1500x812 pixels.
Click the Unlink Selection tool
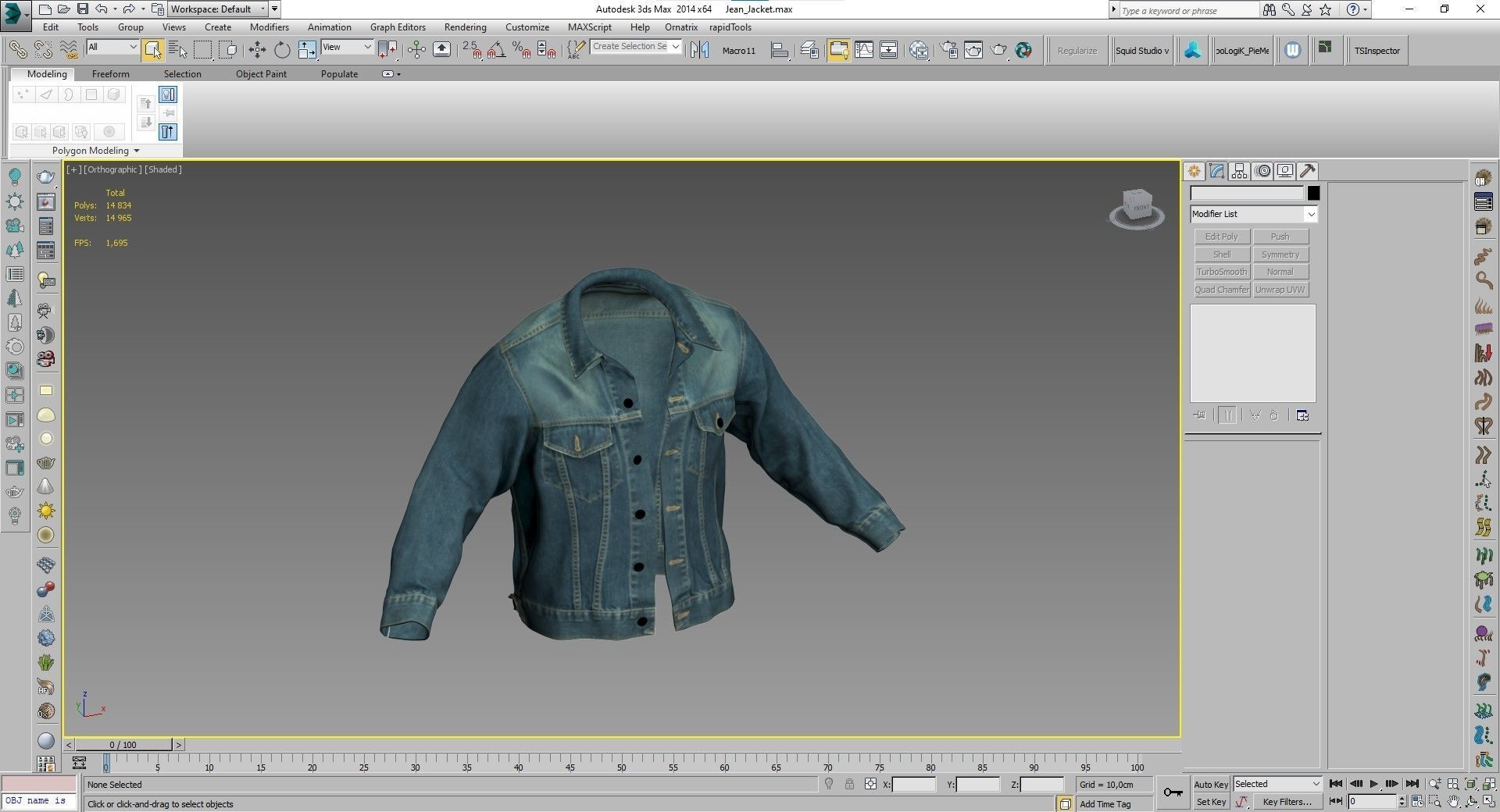(x=43, y=51)
